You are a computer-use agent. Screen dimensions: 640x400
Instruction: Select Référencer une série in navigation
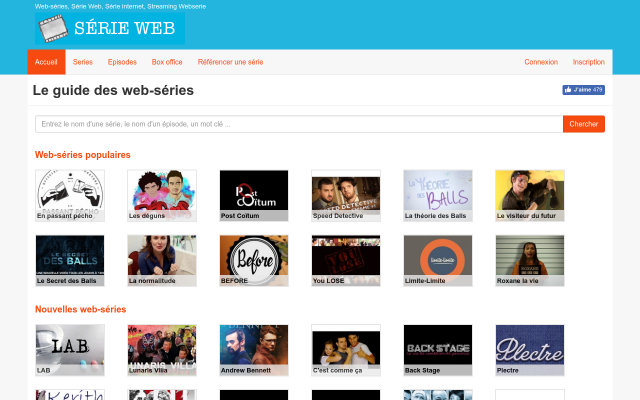[x=230, y=62]
